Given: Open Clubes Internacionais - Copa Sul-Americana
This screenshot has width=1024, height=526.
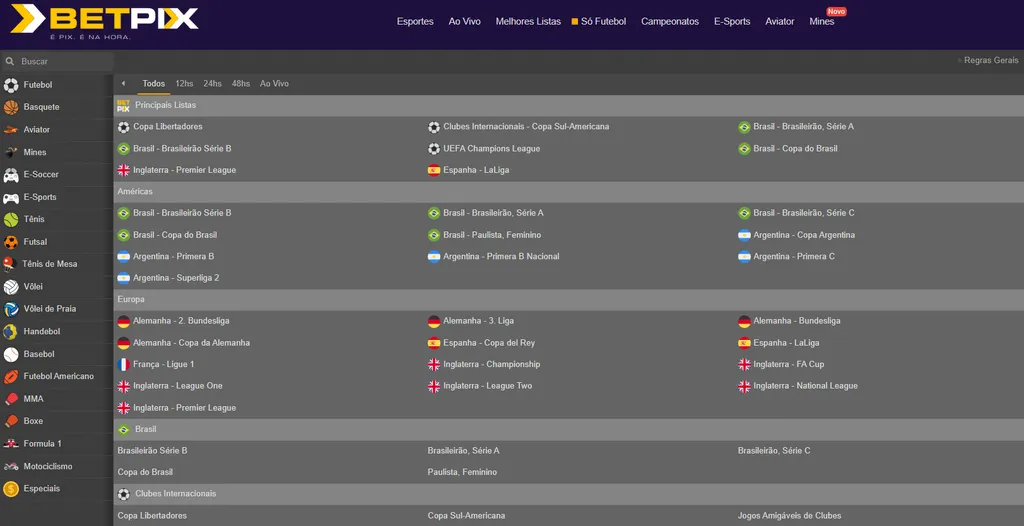Looking at the screenshot, I should (x=526, y=127).
